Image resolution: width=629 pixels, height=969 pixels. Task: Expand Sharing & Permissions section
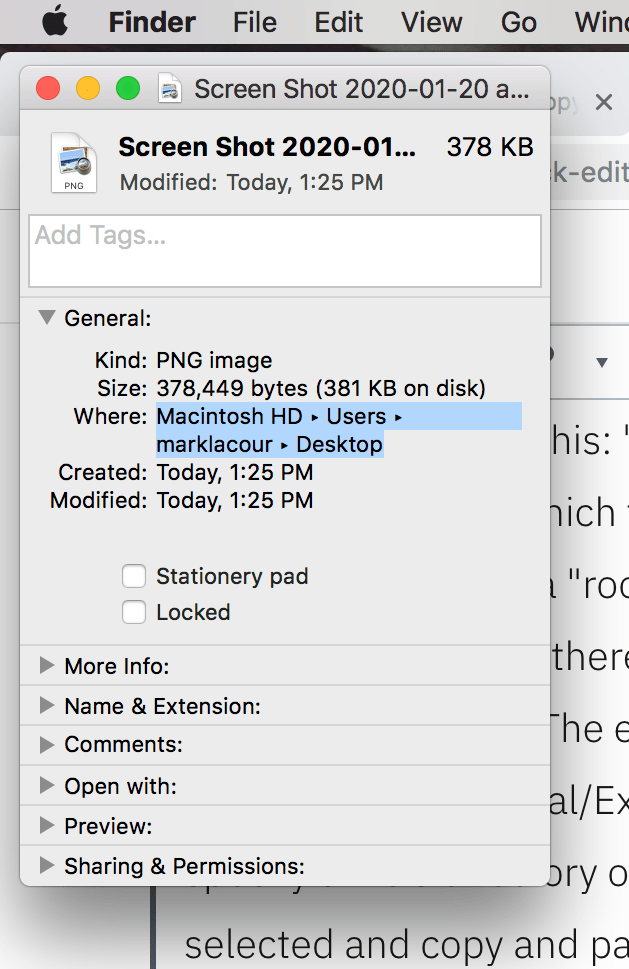pyautogui.click(x=46, y=866)
